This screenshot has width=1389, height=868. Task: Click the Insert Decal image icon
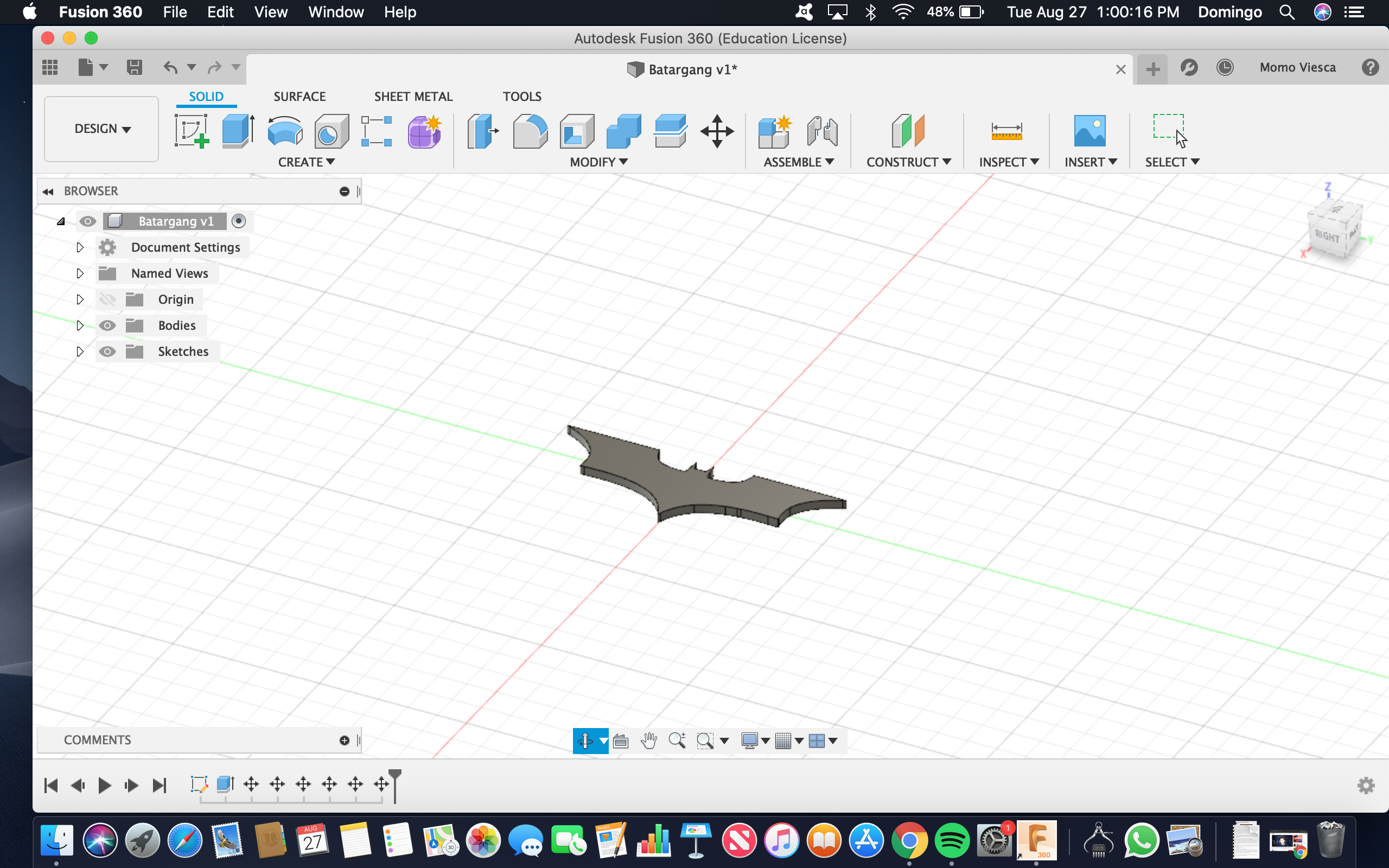[1089, 131]
